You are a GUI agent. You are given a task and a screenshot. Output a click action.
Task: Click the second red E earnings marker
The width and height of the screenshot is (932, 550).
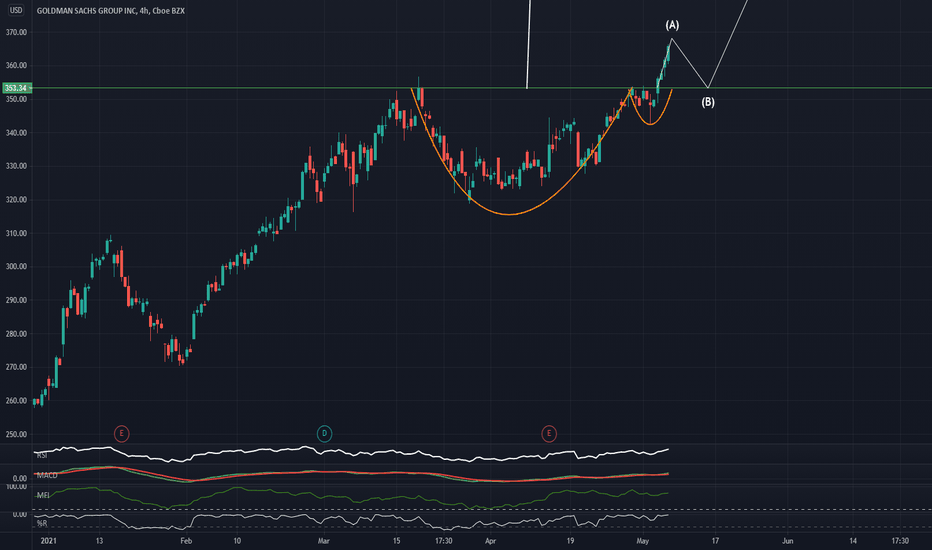click(x=549, y=433)
